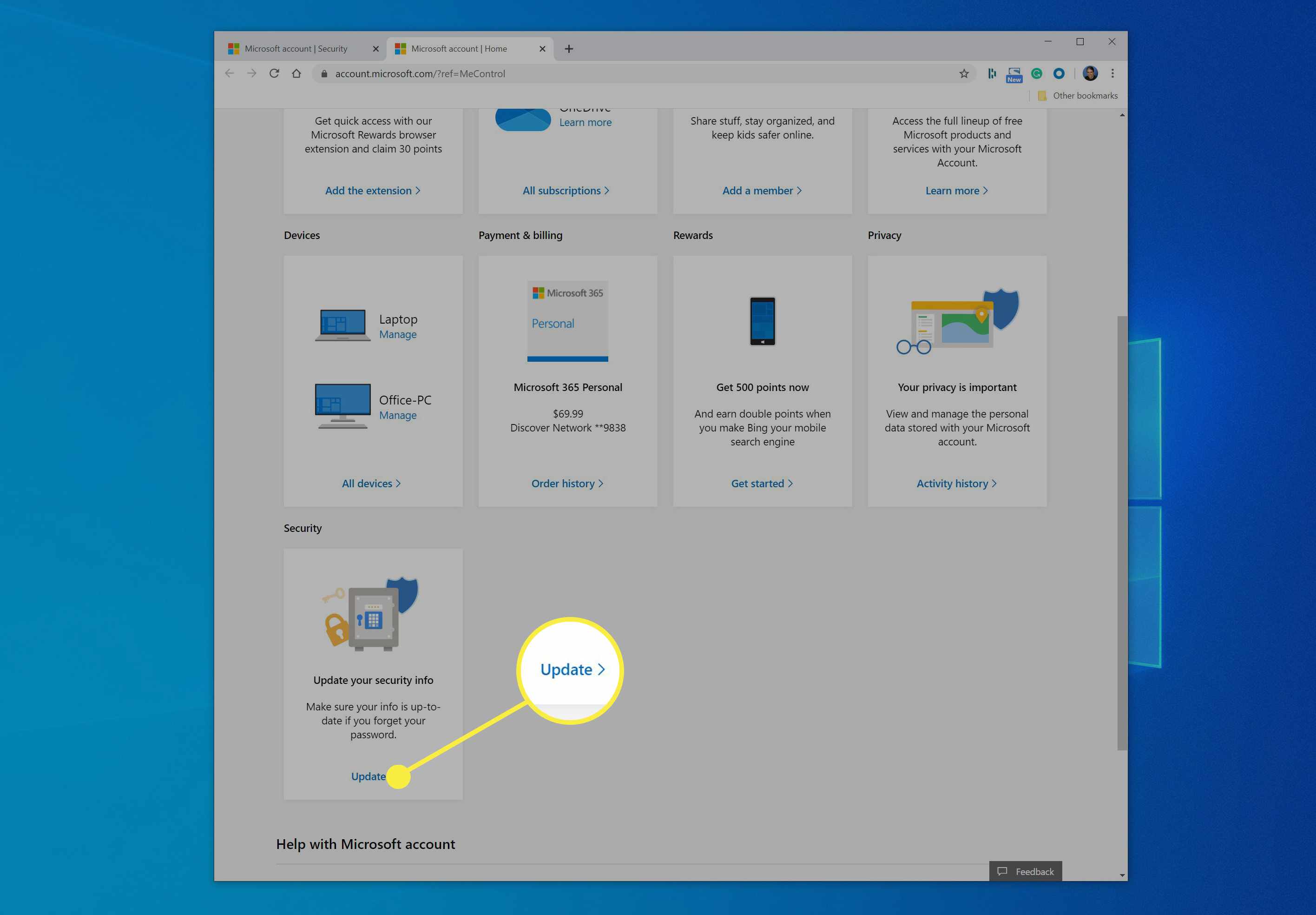Click Get started for Rewards
The width and height of the screenshot is (1316, 915).
pos(762,483)
